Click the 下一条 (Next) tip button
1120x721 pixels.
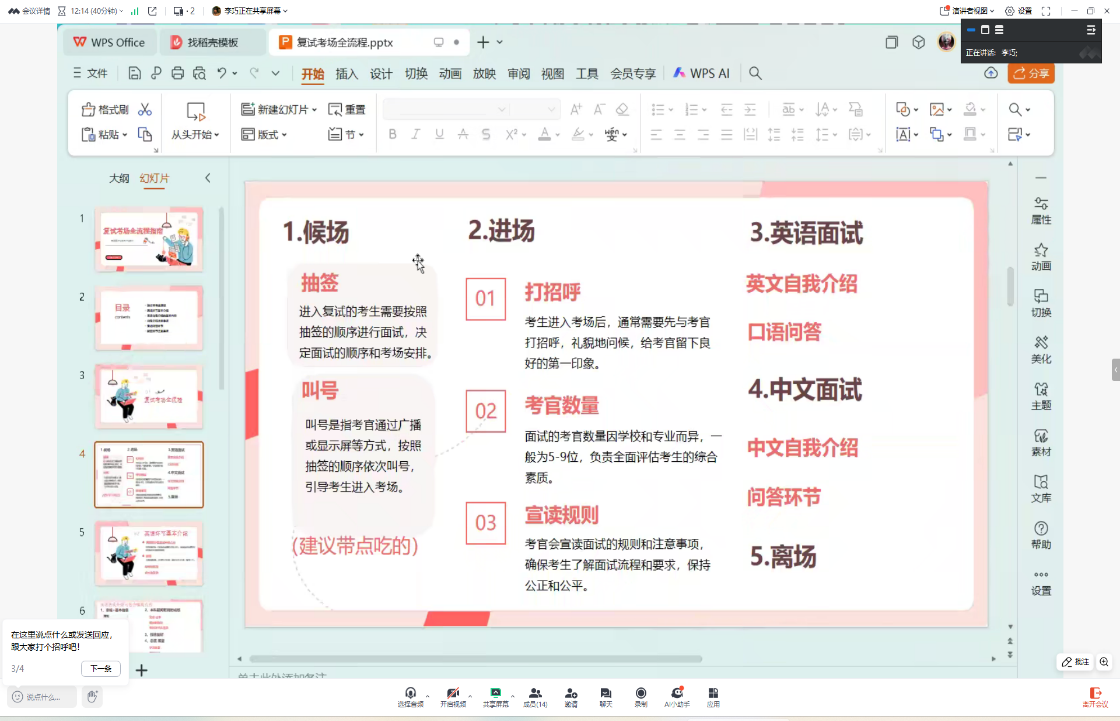(x=101, y=669)
